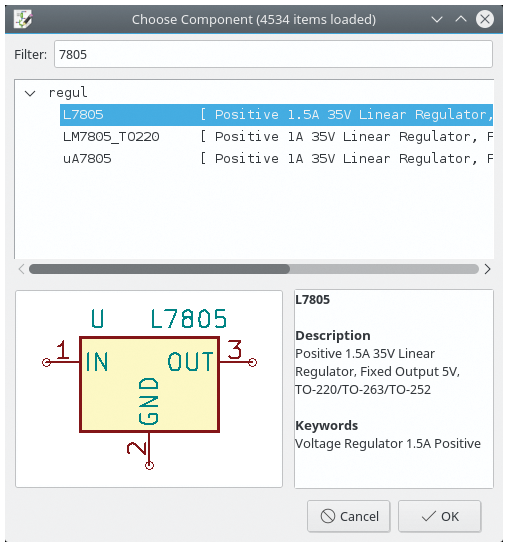The image size is (508, 547).
Task: Select the LM7805_TO220 component
Action: pos(111,137)
